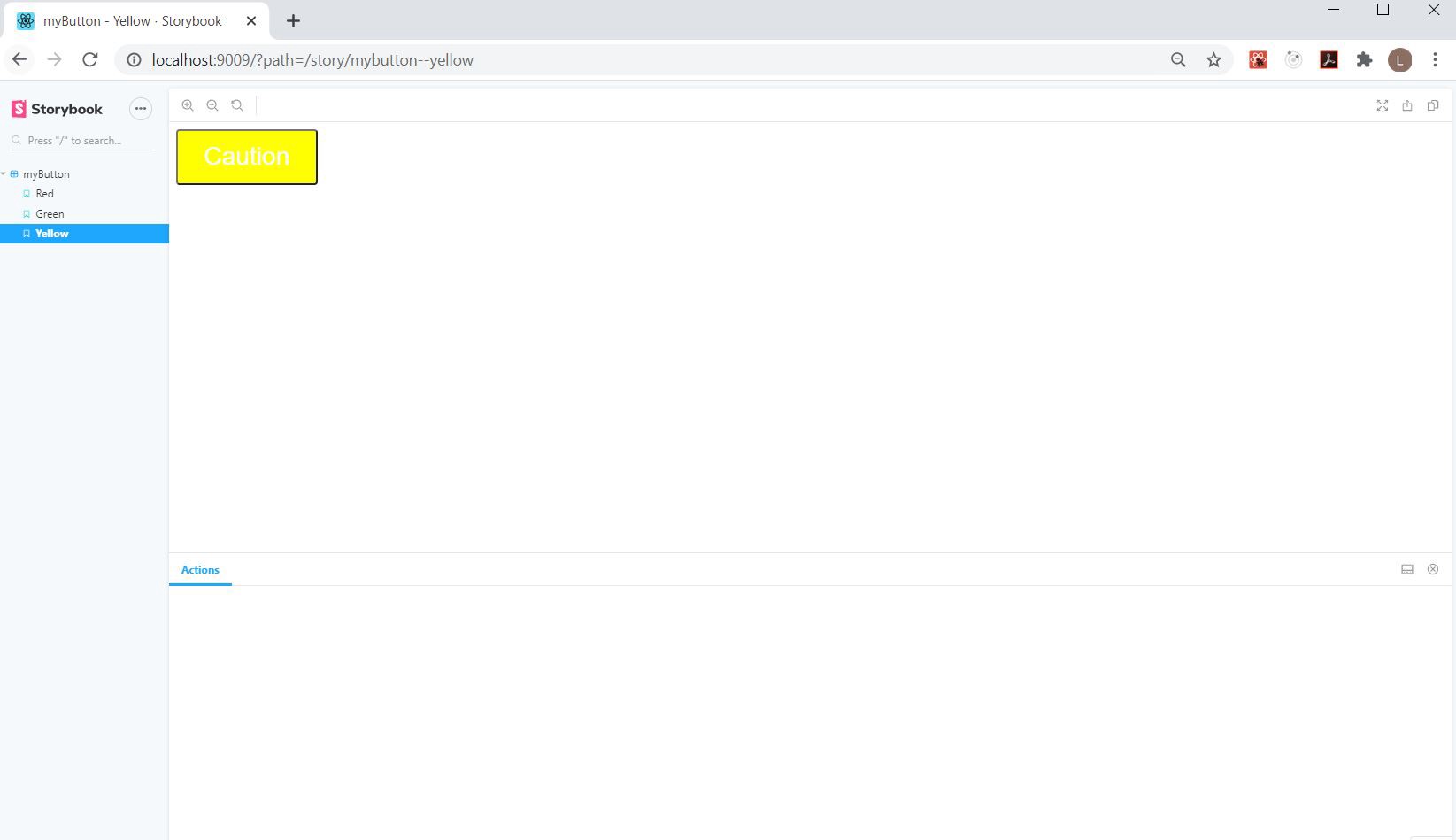Expand the sidebar root chevron

[x=4, y=173]
